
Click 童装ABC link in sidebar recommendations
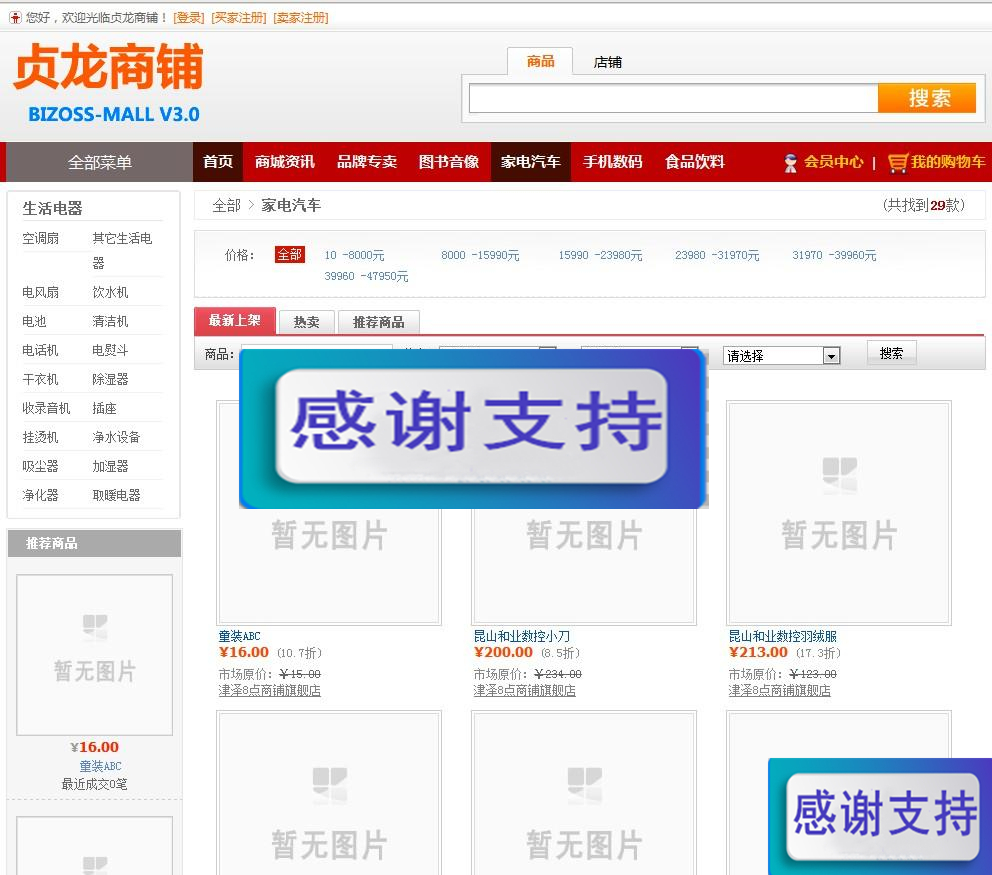coord(100,766)
